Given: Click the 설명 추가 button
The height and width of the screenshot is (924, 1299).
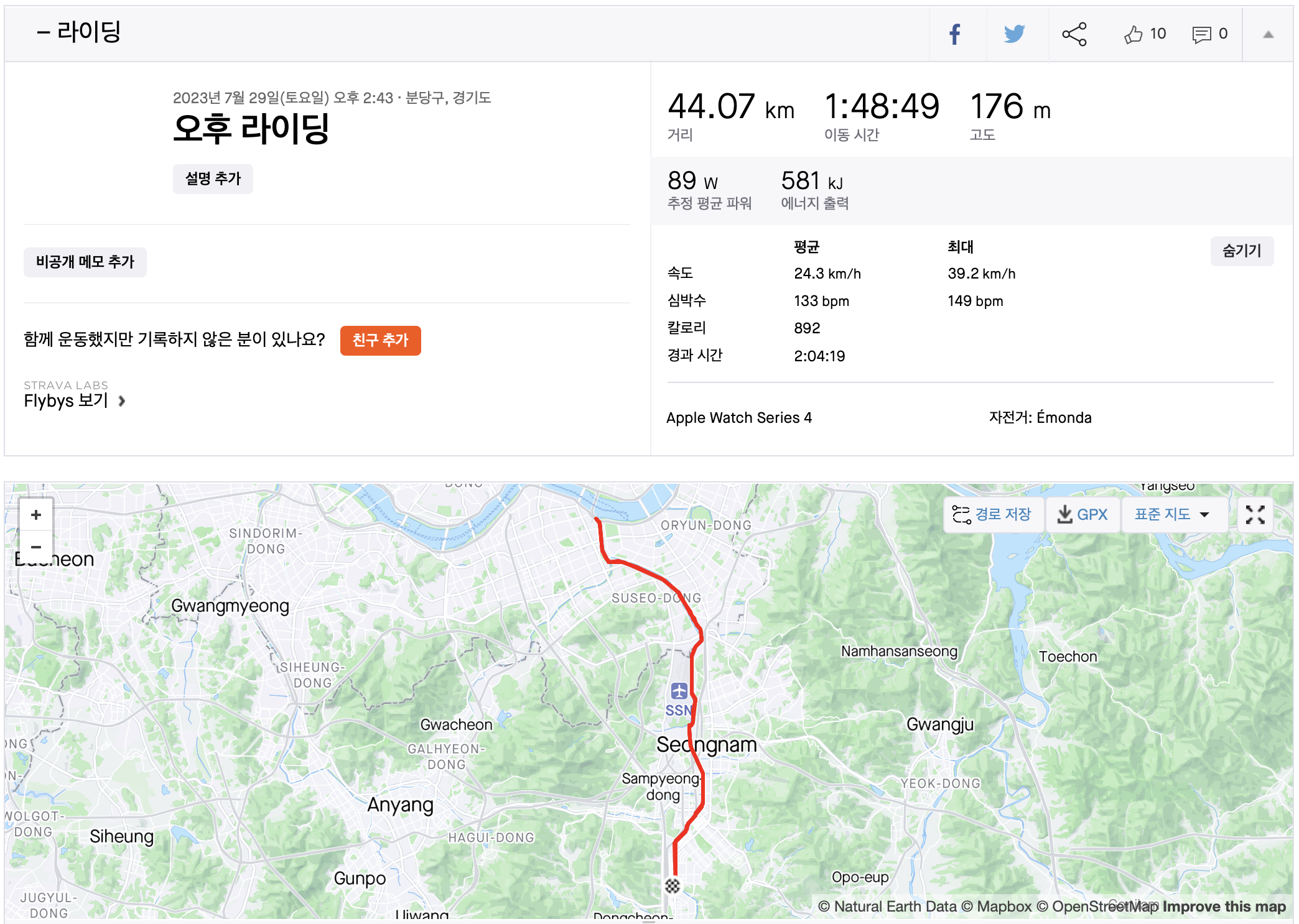Looking at the screenshot, I should (213, 179).
